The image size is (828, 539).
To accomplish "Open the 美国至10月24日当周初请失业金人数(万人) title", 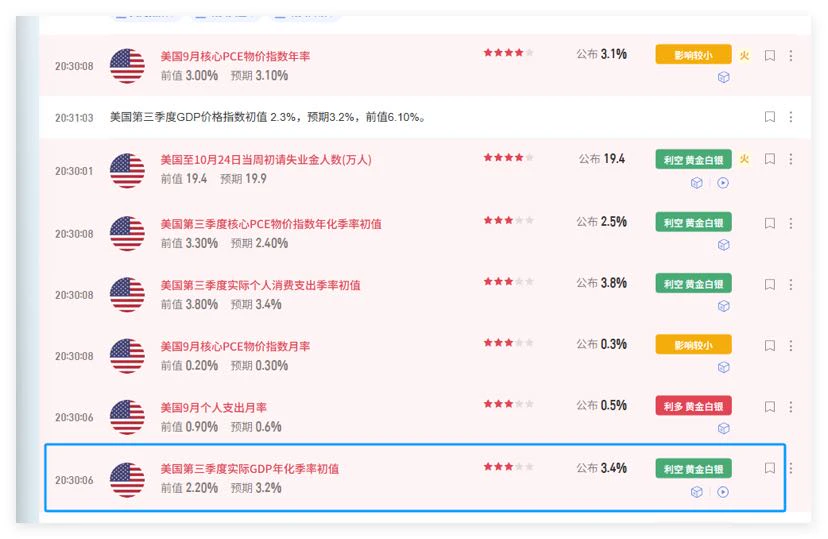I will (266, 160).
